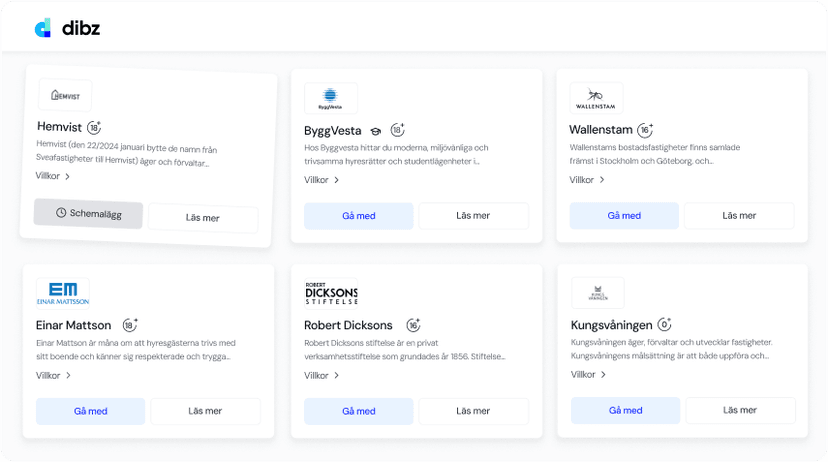Viewport: 828px width, 462px height.
Task: Click the student graduation cap icon on ByggVesta
Action: click(376, 131)
